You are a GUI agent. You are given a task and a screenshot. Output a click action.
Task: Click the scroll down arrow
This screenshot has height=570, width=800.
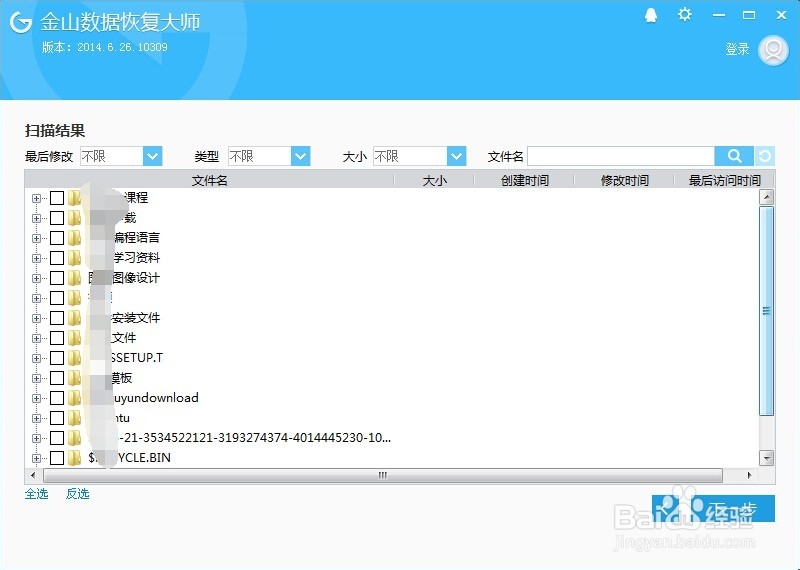click(766, 458)
